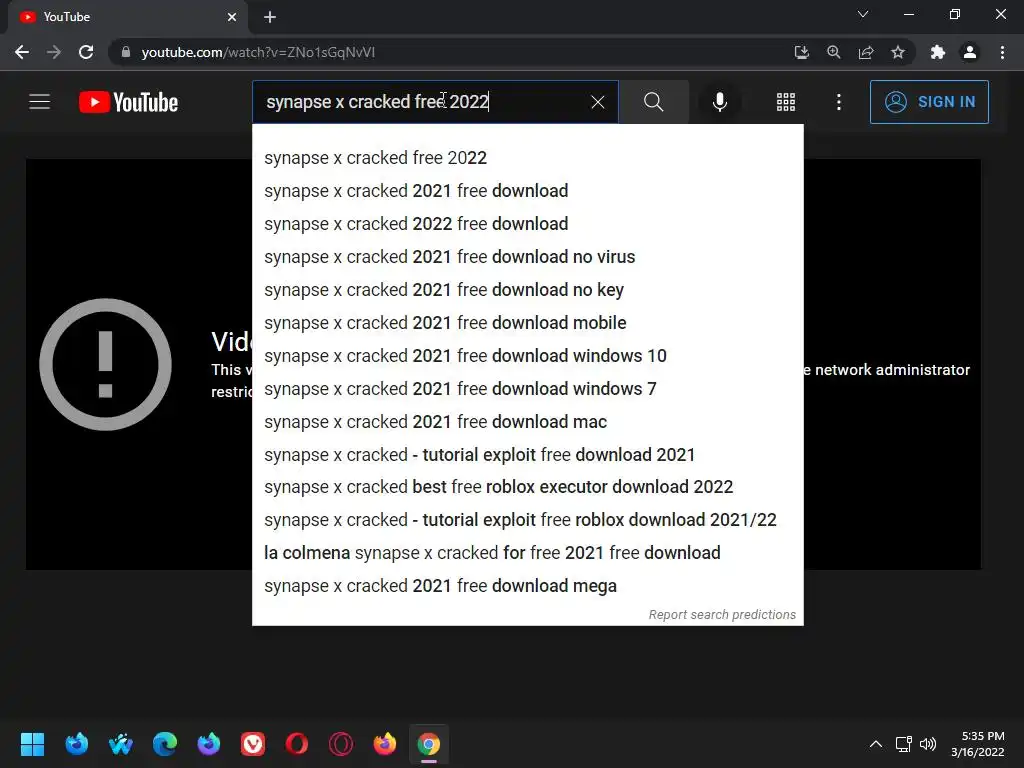Choose 'tutorial exploit free roblox download 2021/22'
Image resolution: width=1024 pixels, height=768 pixels.
coord(528,520)
